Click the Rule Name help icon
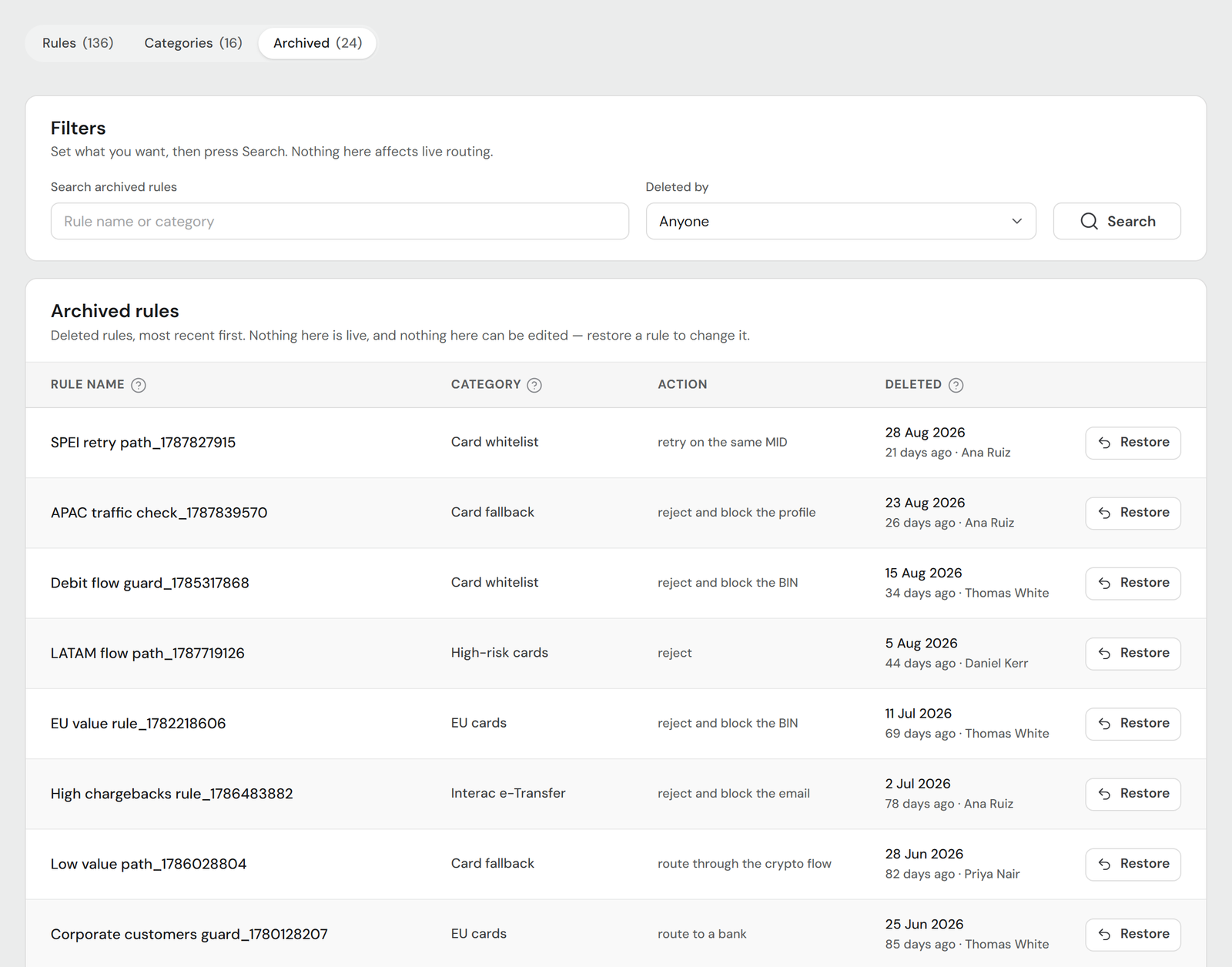 click(139, 385)
